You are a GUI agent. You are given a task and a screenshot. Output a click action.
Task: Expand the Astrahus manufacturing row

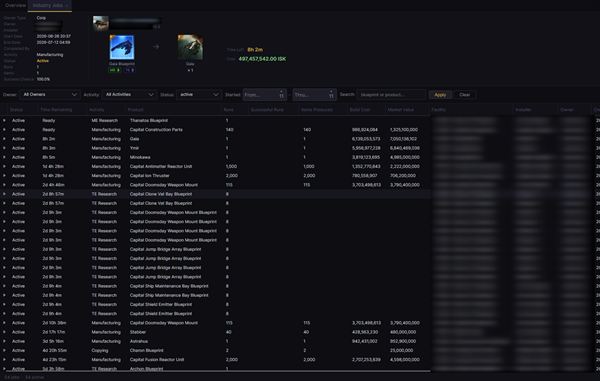[4, 341]
